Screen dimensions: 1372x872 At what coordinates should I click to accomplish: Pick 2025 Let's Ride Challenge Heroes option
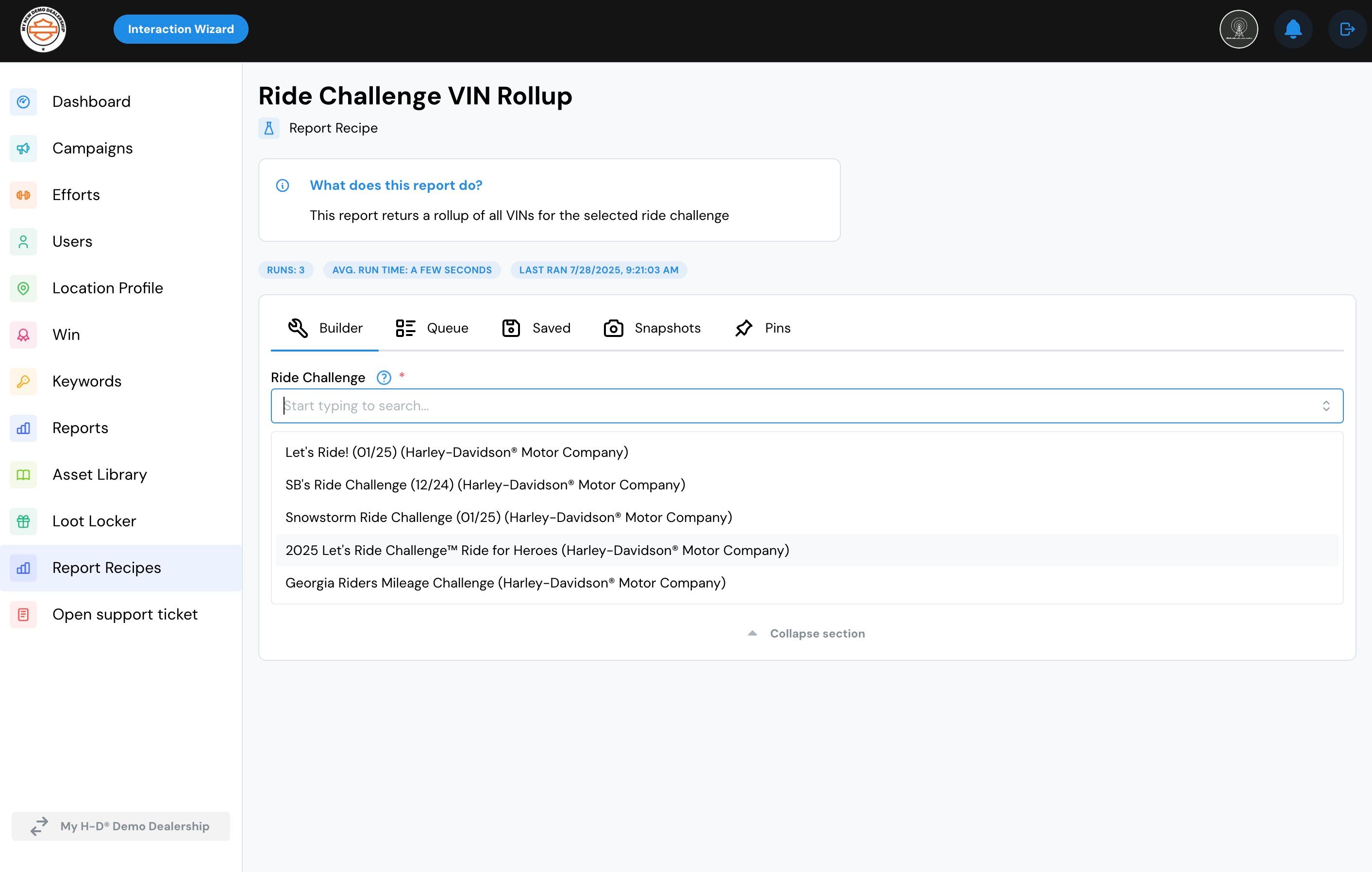pos(537,551)
